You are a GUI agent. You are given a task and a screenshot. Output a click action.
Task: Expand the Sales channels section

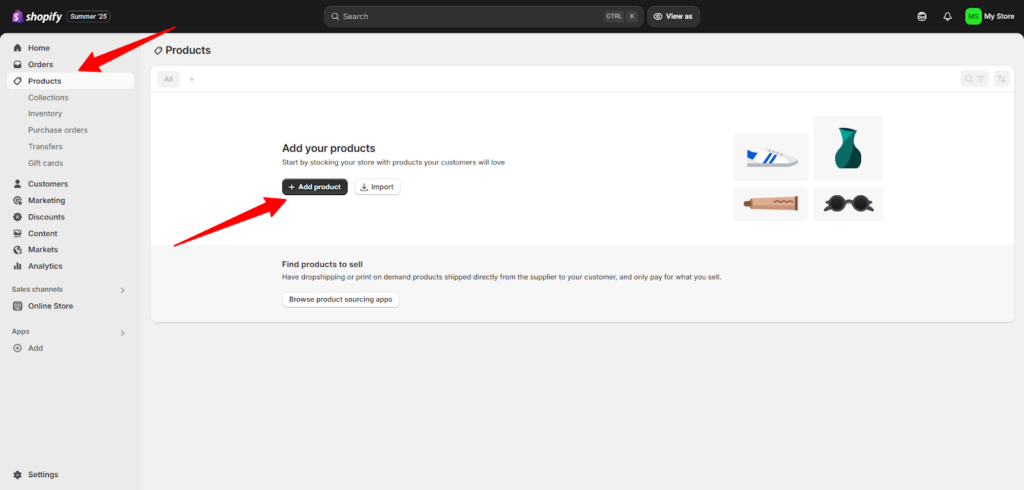(123, 290)
